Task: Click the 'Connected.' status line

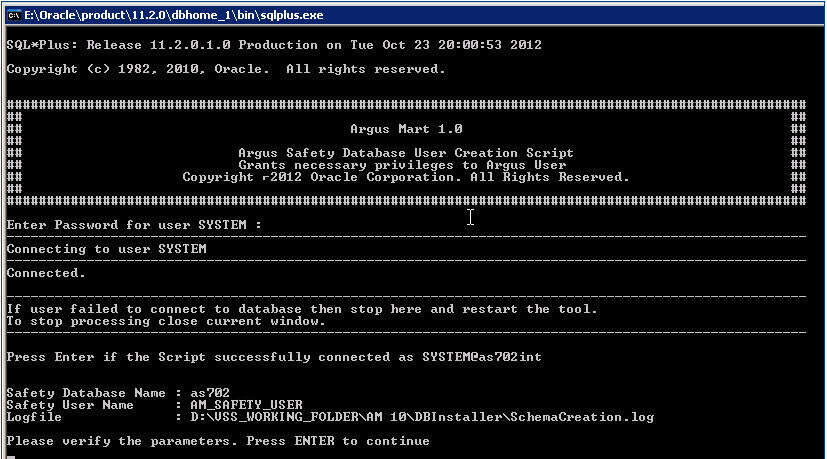Action: (46, 273)
